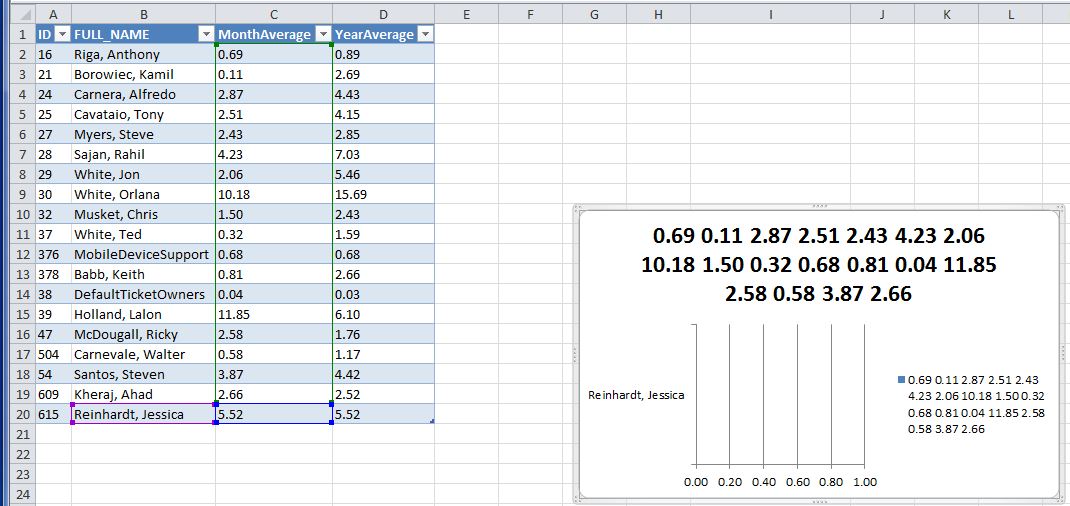Viewport: 1070px width, 506px height.
Task: Select column E header
Action: click(466, 14)
